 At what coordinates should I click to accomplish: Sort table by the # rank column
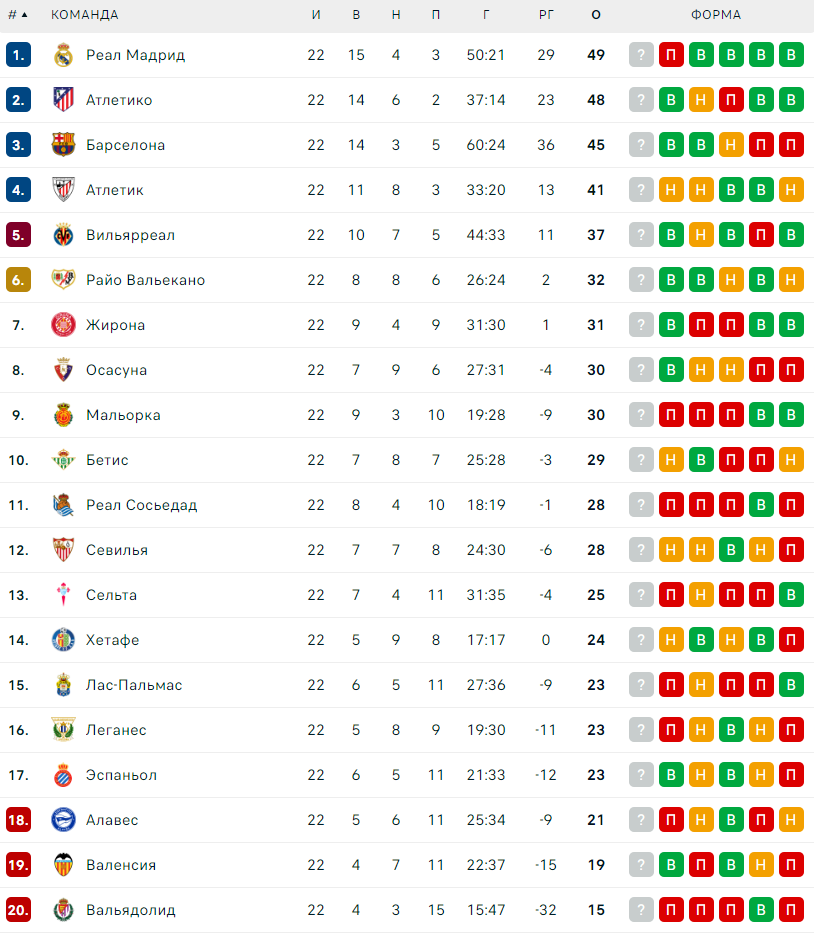pos(17,15)
